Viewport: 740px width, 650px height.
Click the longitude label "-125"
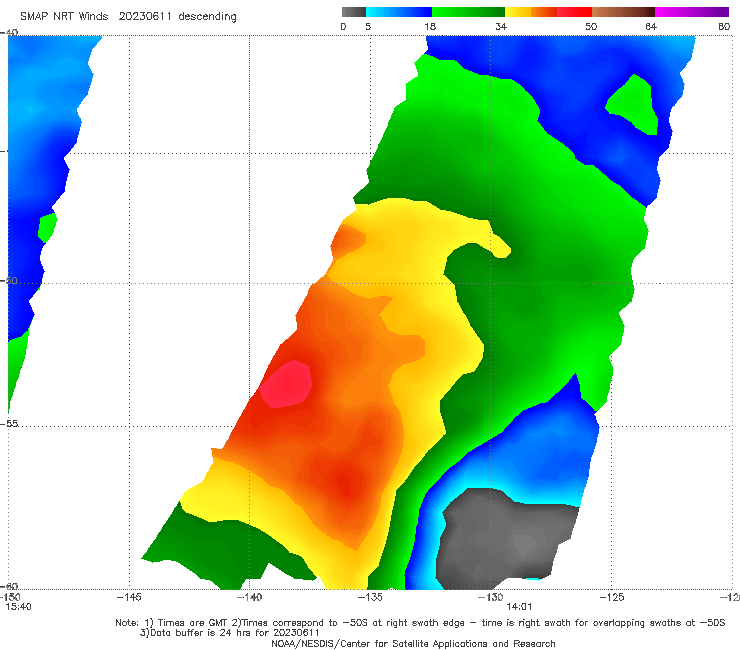611,597
